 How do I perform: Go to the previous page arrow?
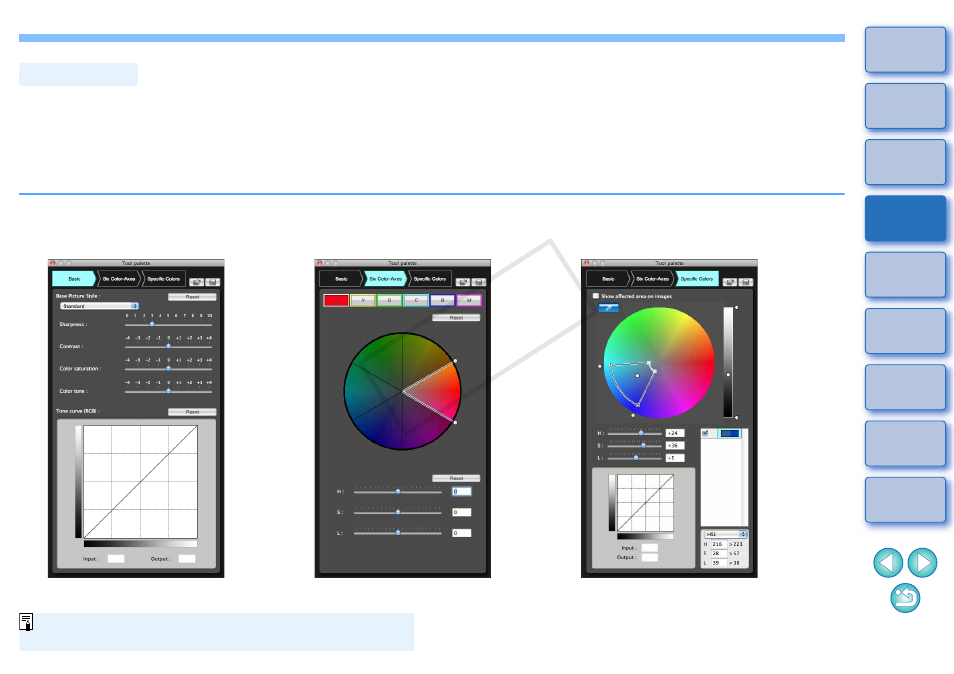(888, 563)
